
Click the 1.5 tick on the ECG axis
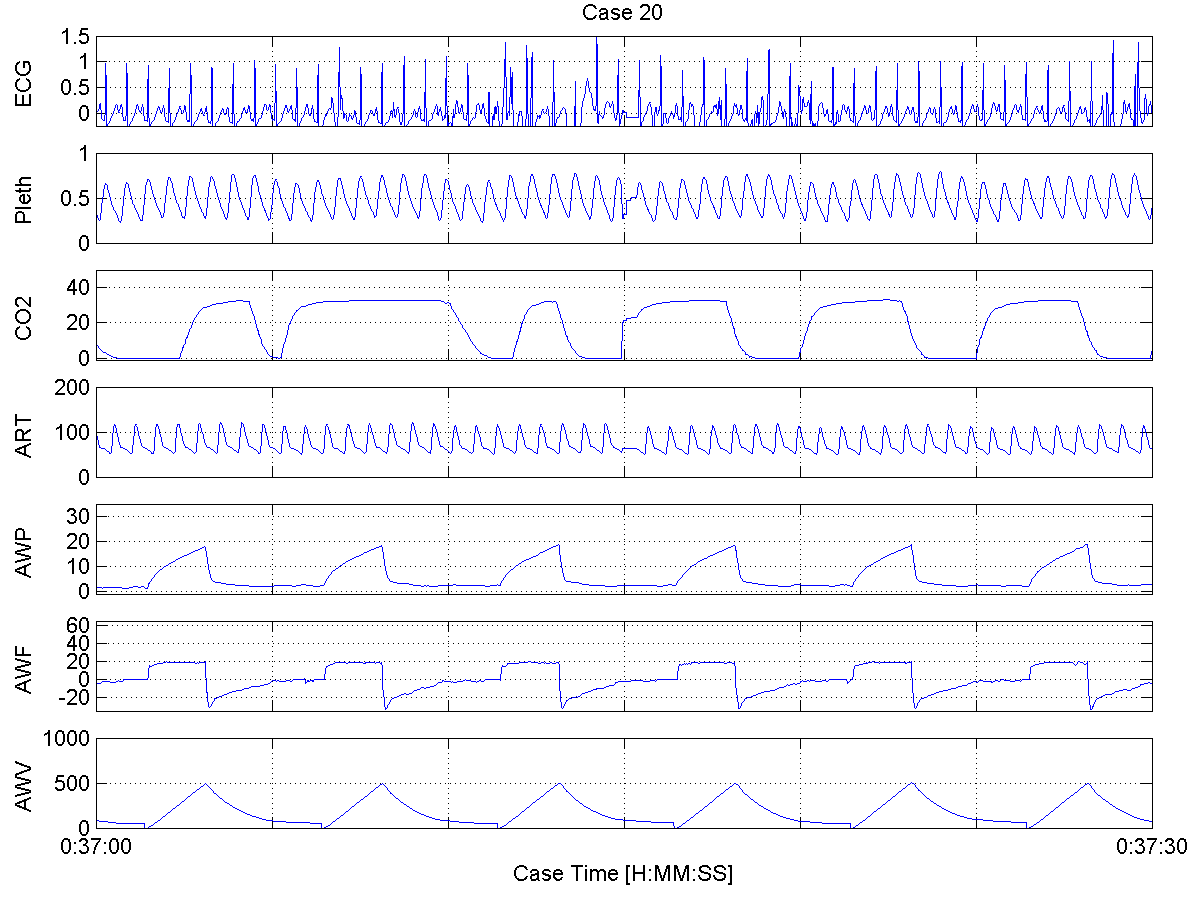(x=76, y=37)
